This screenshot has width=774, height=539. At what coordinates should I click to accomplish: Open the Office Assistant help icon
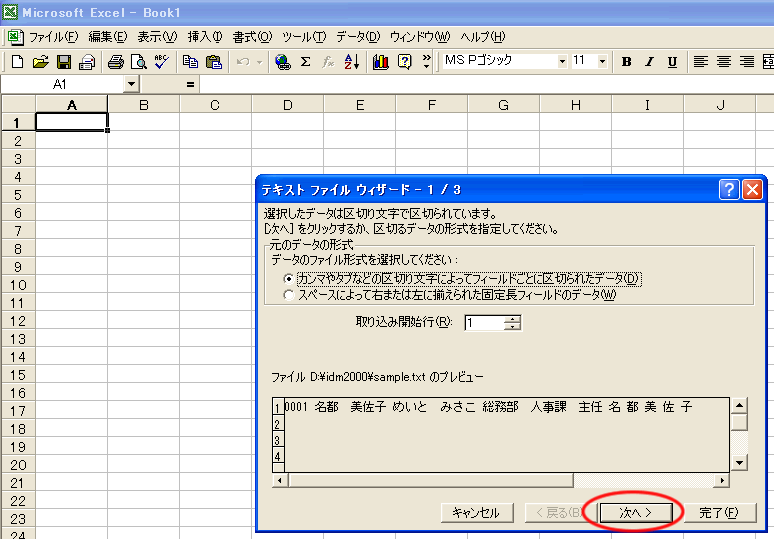[x=404, y=62]
